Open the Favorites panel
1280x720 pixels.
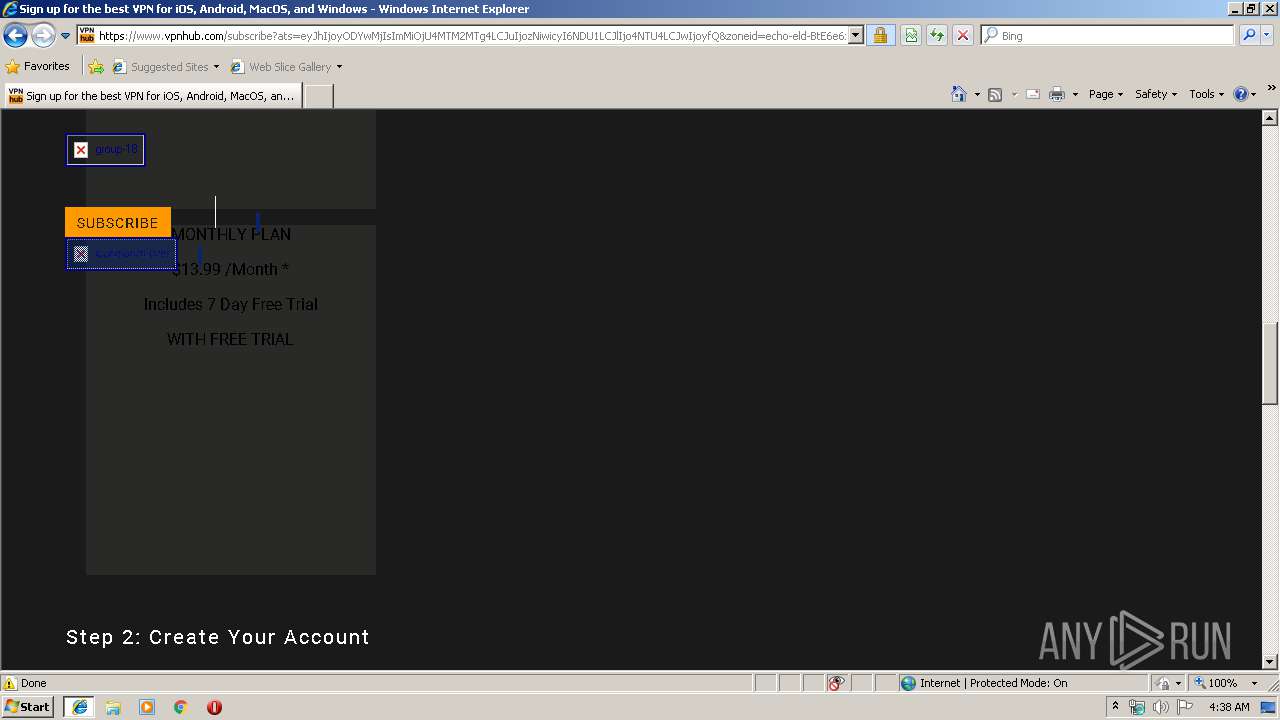click(x=38, y=67)
